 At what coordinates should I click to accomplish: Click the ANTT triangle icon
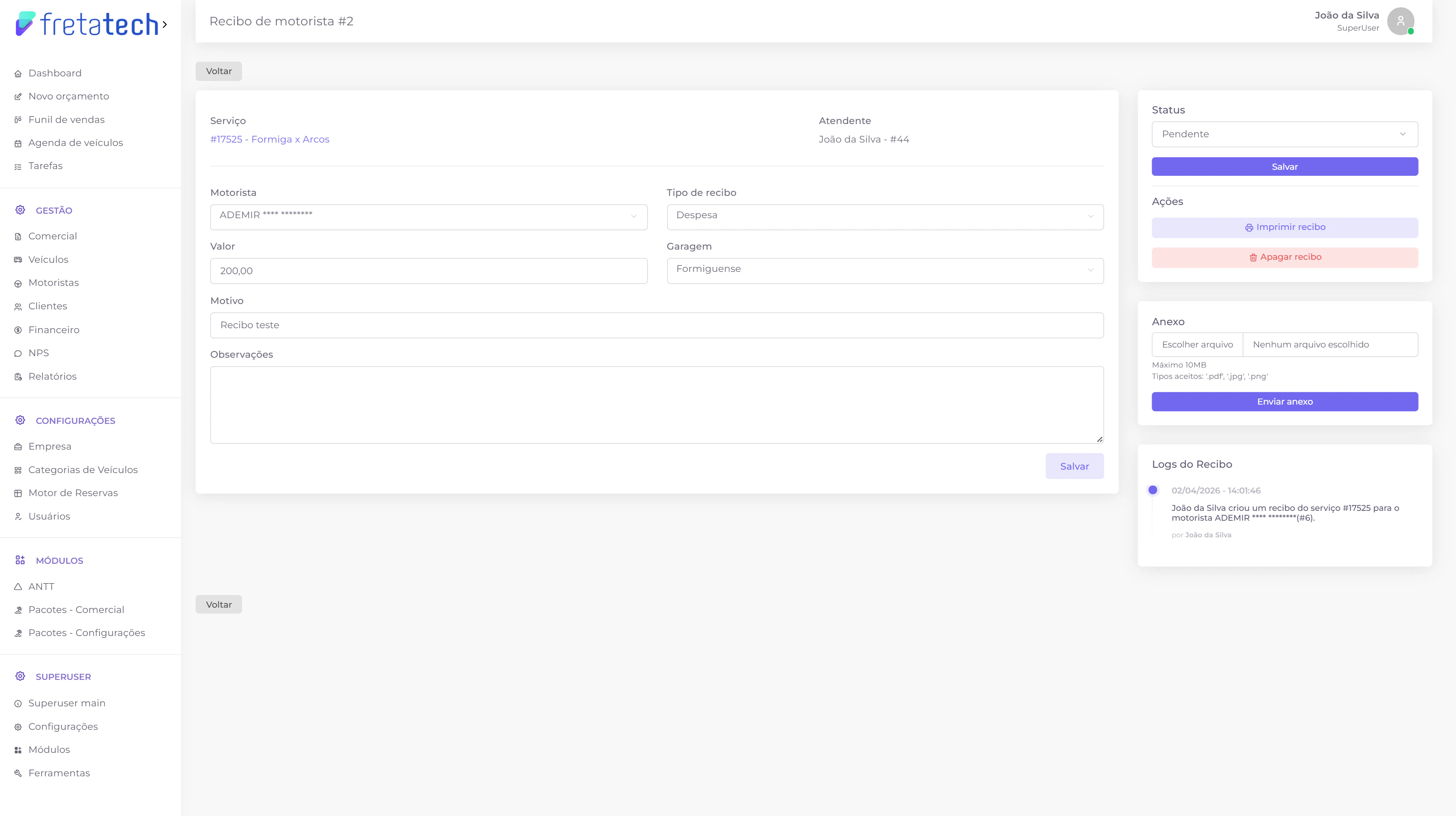18,587
